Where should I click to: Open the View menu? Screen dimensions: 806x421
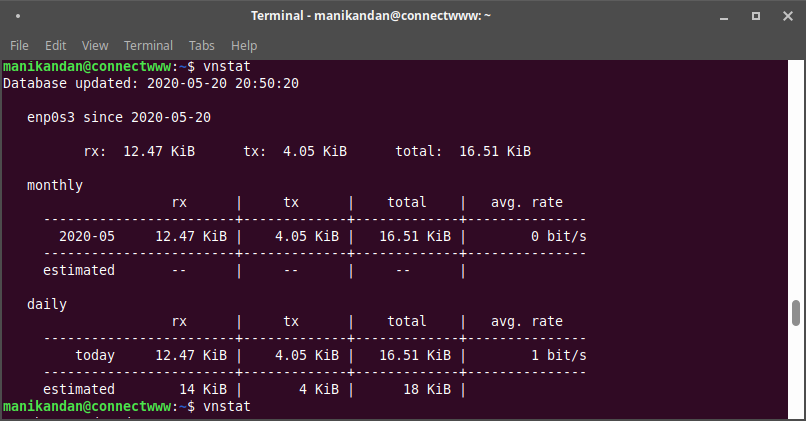point(95,46)
